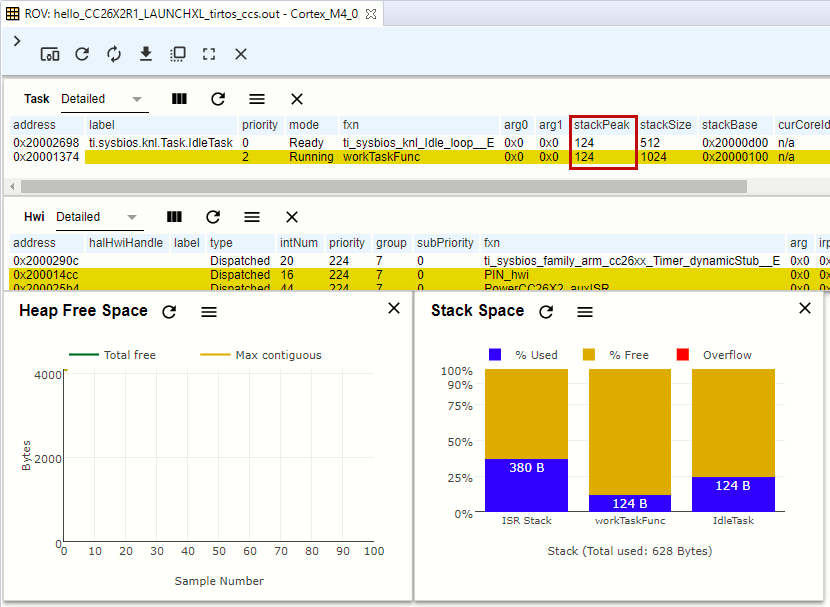Expand the side panel with chevron arrow

(x=17, y=41)
